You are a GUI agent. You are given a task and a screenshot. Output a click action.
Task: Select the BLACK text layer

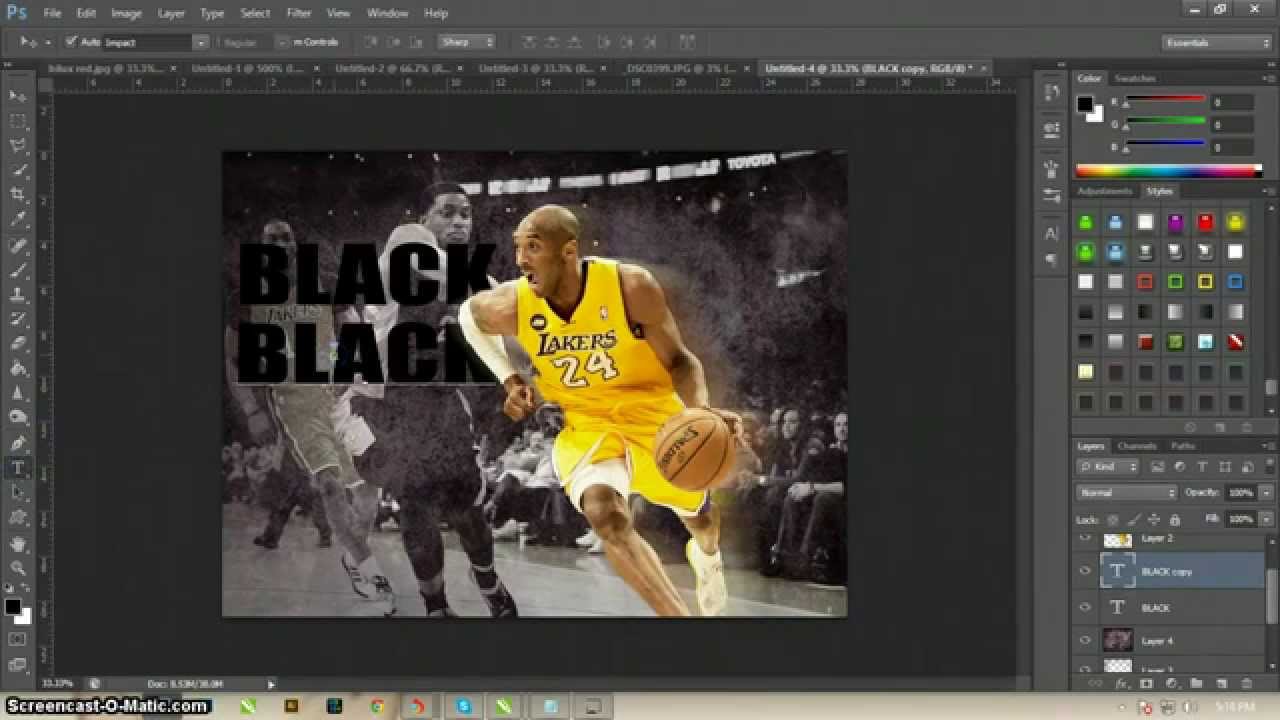coord(1181,607)
